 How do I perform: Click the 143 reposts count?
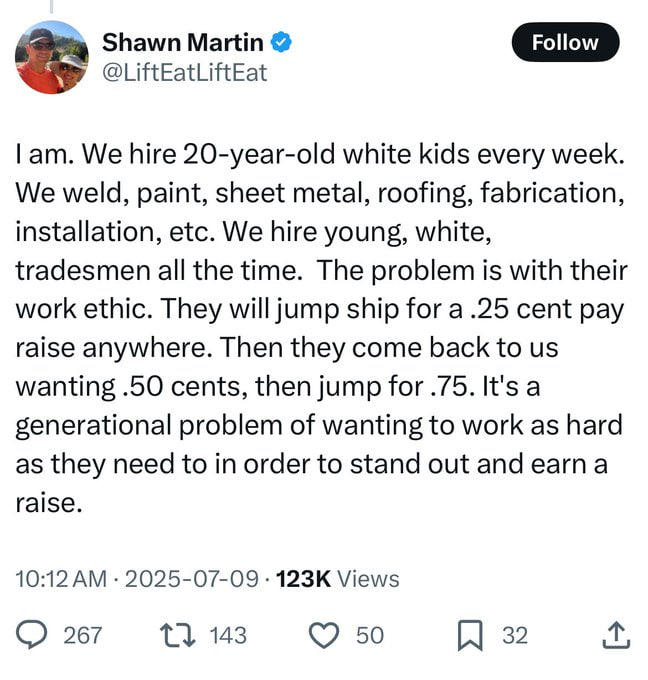point(228,635)
